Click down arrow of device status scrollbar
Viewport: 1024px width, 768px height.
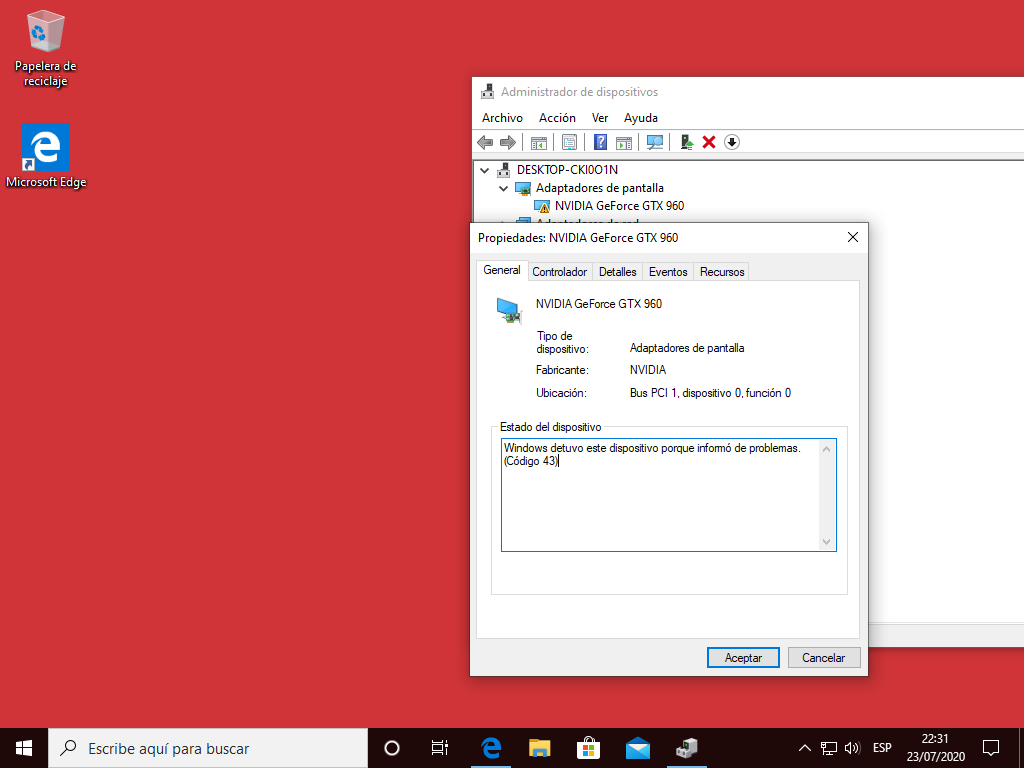click(x=826, y=541)
